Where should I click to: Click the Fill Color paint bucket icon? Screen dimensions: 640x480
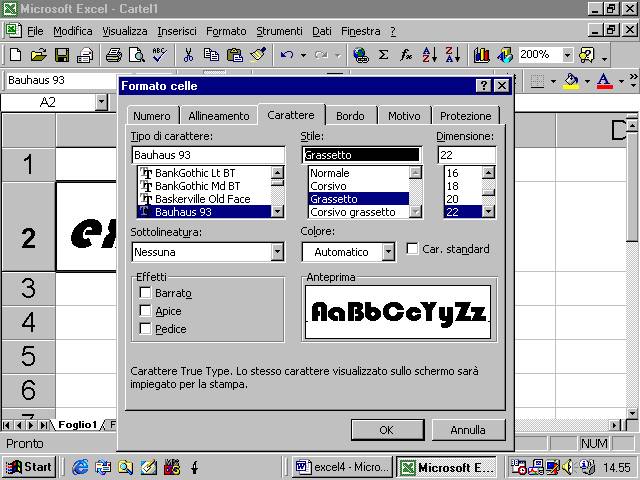tap(571, 81)
